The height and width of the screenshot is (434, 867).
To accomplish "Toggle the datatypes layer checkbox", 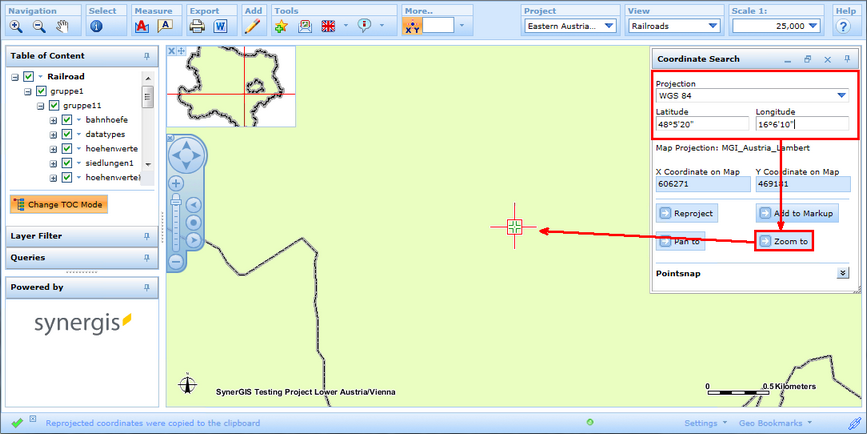I will (x=67, y=134).
